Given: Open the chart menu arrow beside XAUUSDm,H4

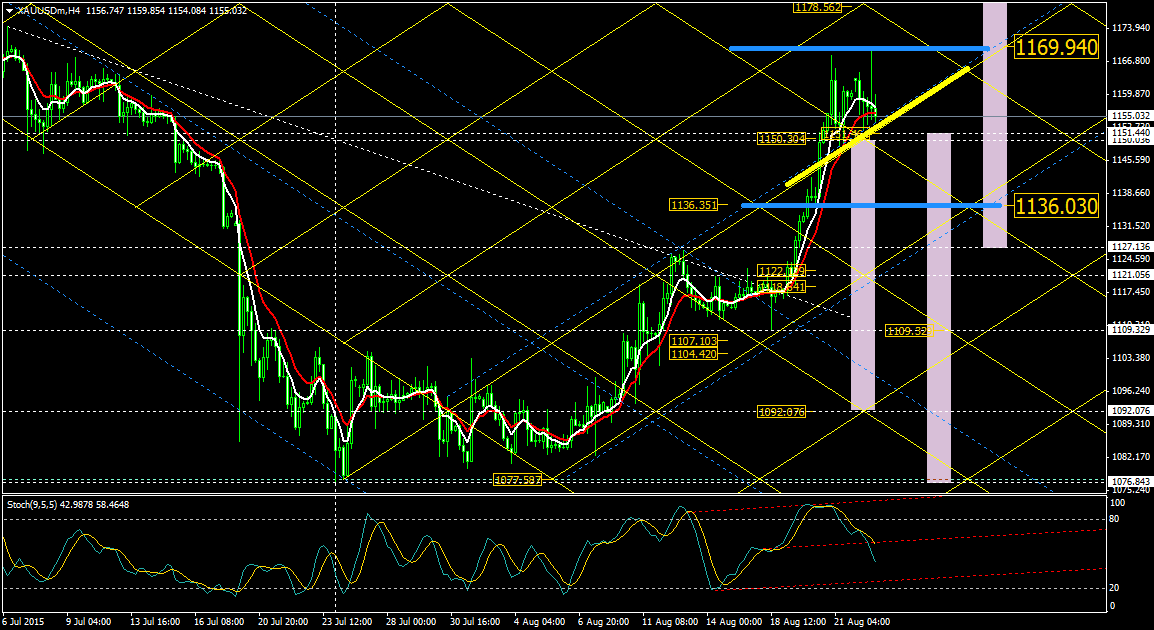Looking at the screenshot, I should coord(9,10).
